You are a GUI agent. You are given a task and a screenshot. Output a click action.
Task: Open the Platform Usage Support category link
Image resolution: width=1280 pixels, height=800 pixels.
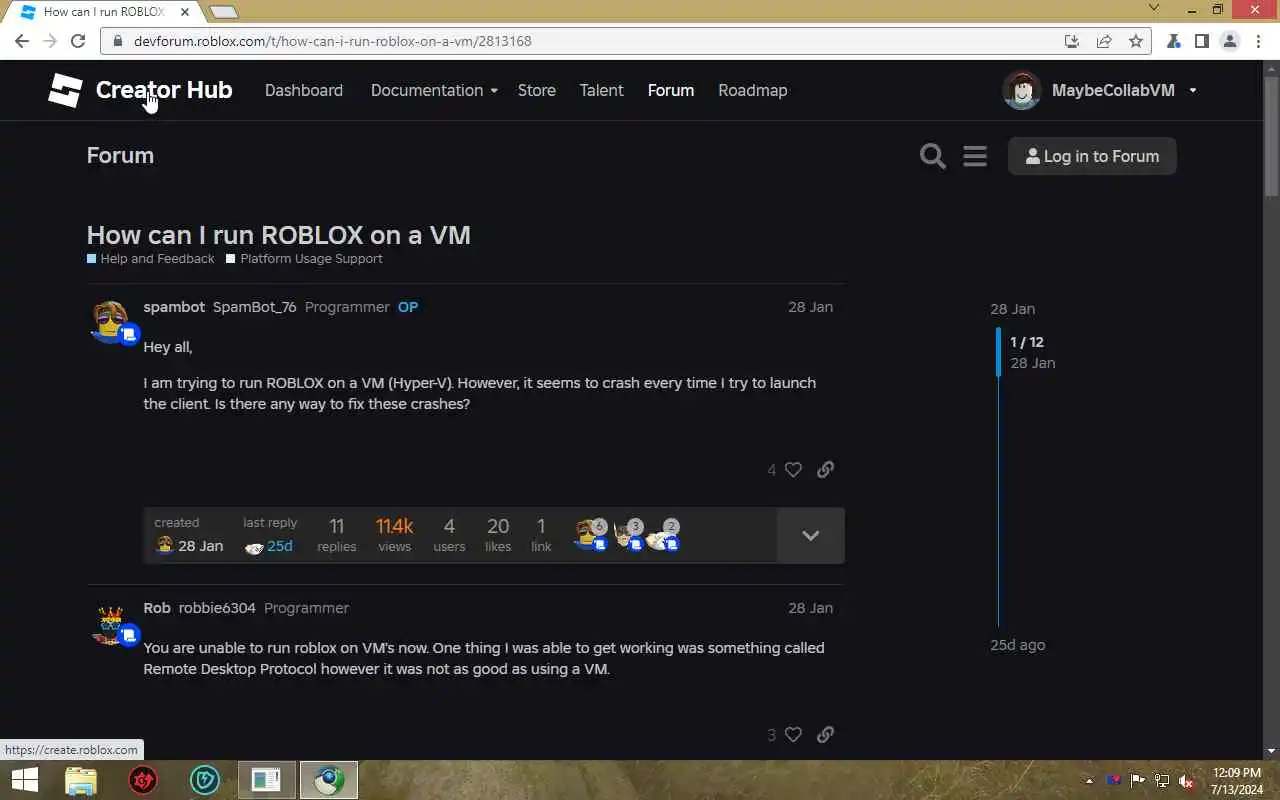click(x=304, y=259)
